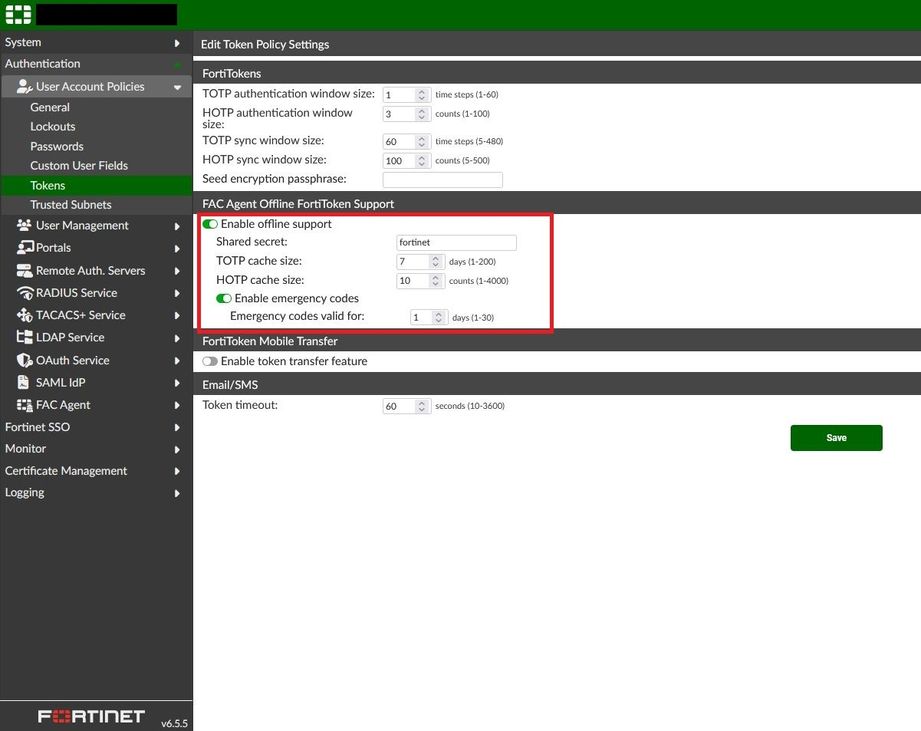This screenshot has width=921, height=731.
Task: Click the HOTP sync window size stepper
Action: [421, 161]
